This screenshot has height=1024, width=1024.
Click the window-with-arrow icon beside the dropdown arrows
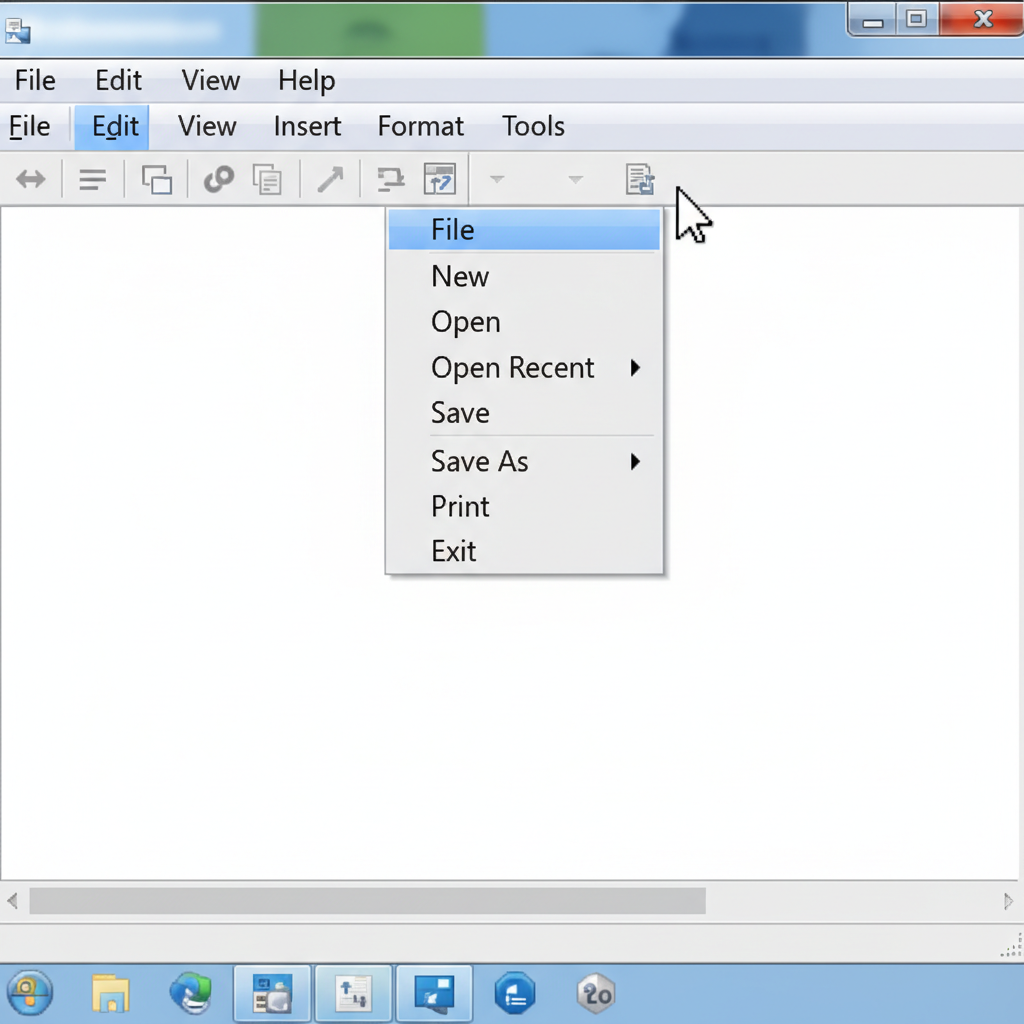click(440, 180)
